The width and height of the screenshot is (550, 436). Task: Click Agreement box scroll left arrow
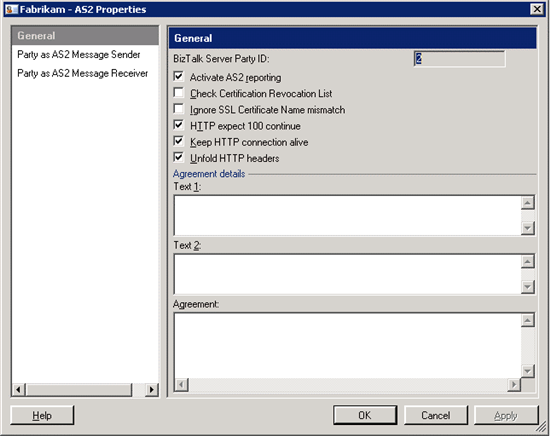(x=181, y=385)
